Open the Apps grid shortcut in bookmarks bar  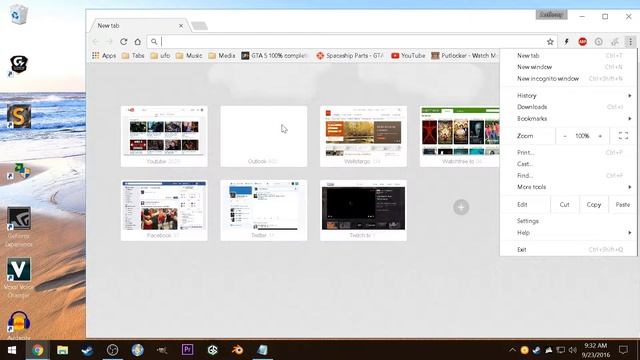click(x=104, y=56)
